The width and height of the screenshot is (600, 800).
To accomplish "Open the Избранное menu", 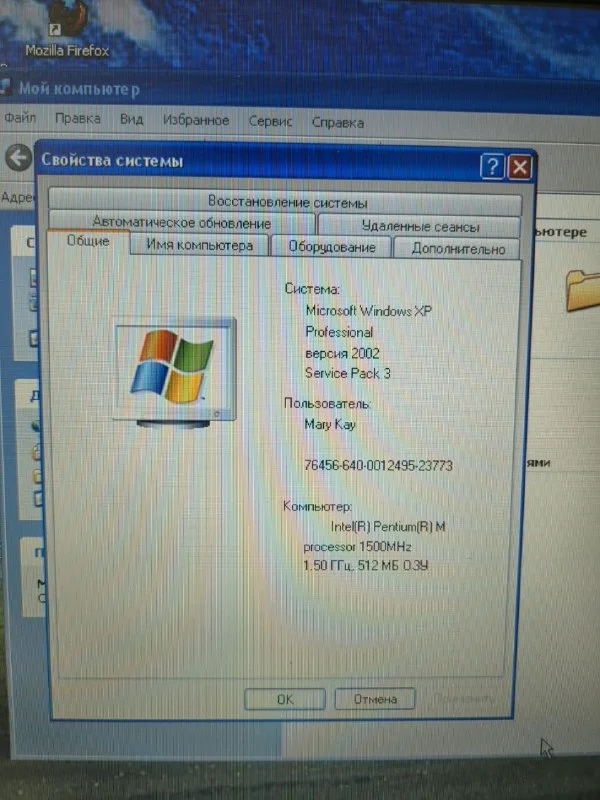I will click(196, 120).
